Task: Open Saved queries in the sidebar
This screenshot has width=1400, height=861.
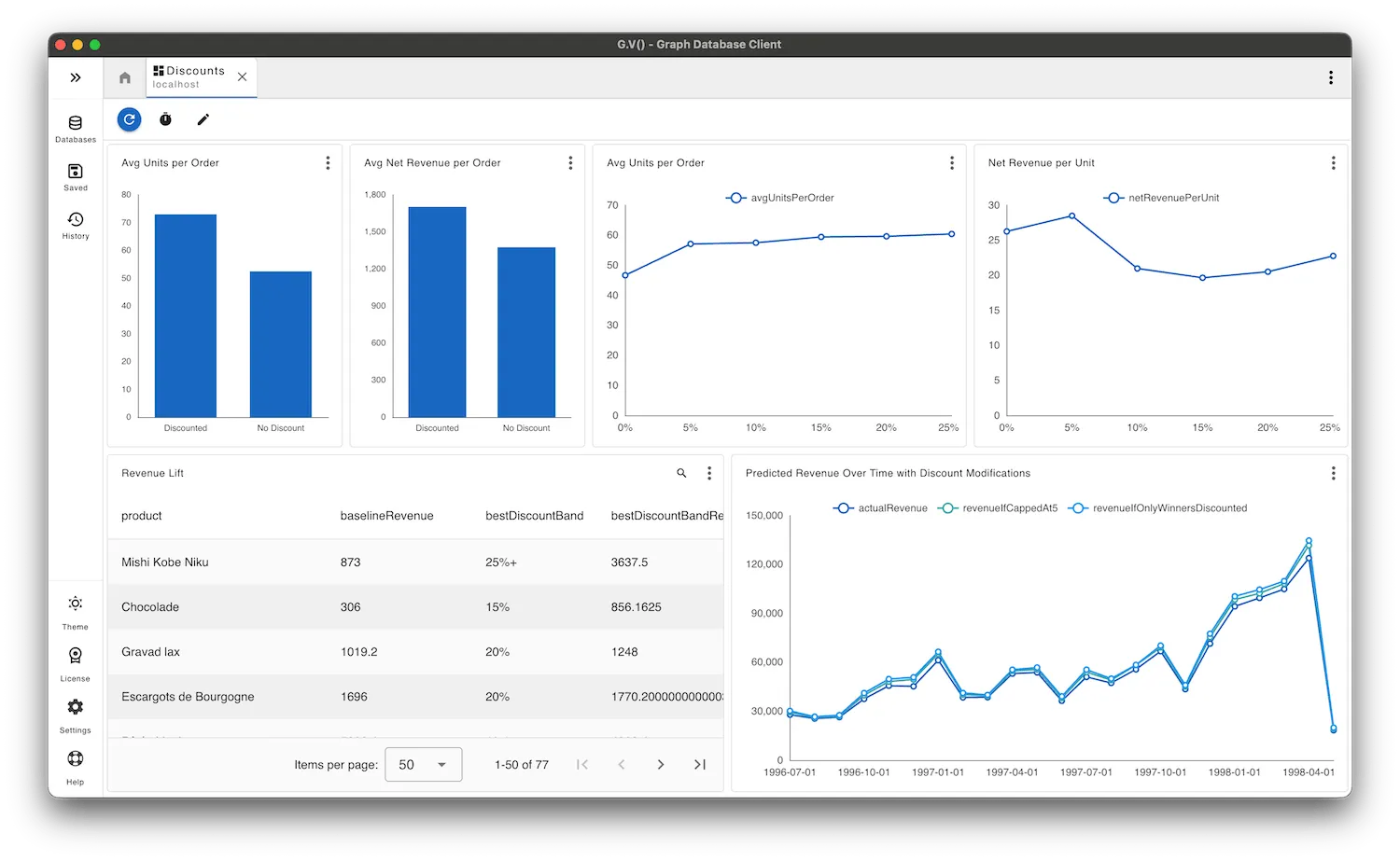Action: pos(76,177)
